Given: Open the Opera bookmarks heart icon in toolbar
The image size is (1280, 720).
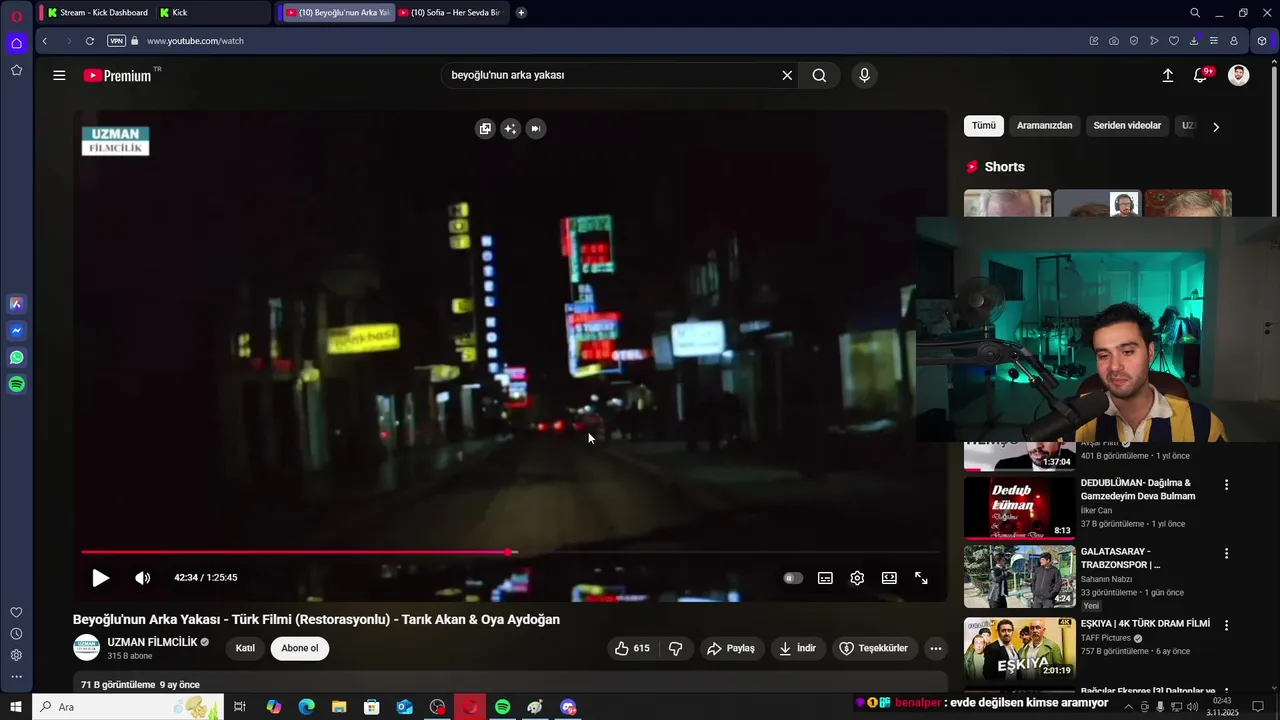Looking at the screenshot, I should (1174, 41).
